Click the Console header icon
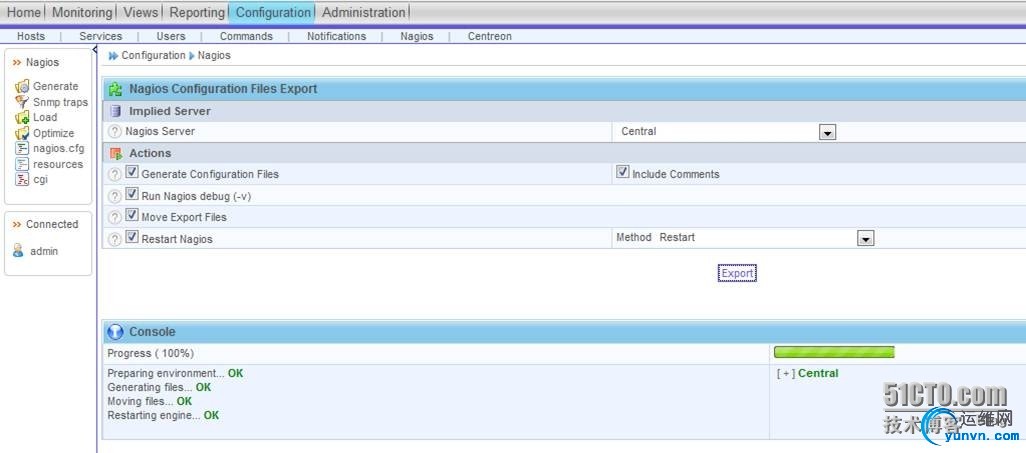1026x453 pixels. click(x=115, y=332)
